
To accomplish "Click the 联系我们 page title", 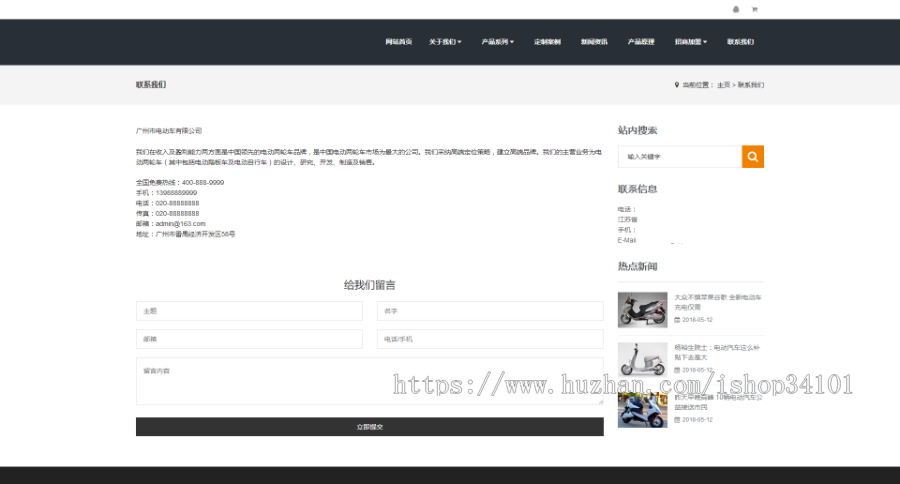I will [151, 84].
